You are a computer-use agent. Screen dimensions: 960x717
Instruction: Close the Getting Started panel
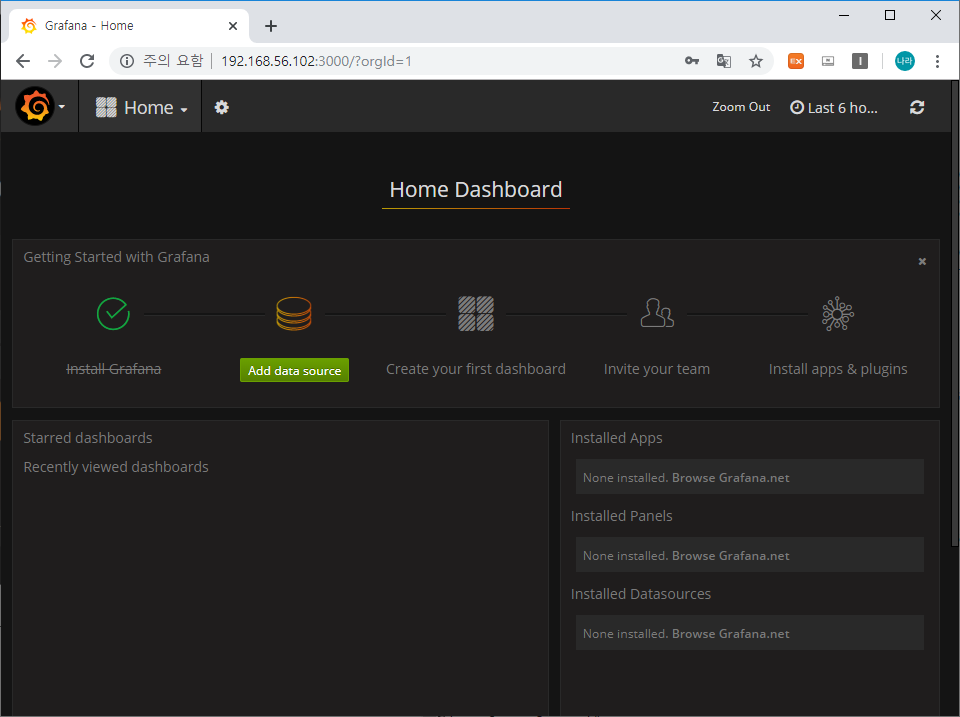pos(922,261)
